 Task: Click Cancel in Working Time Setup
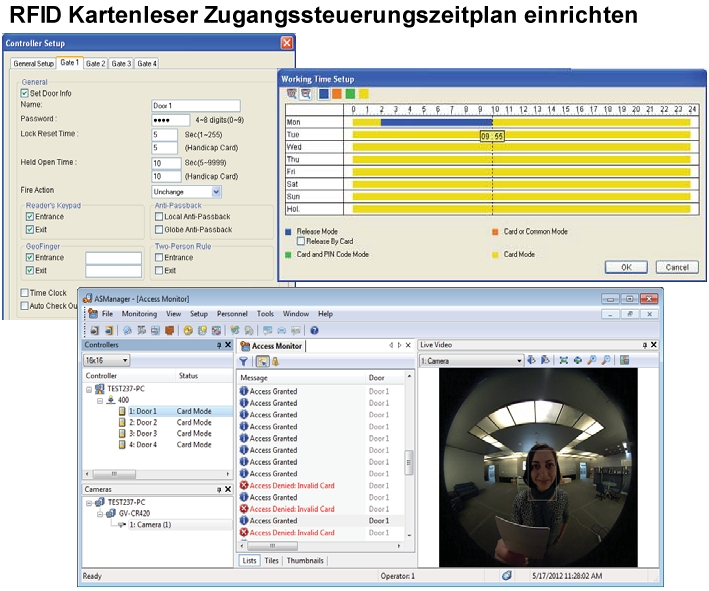click(677, 267)
